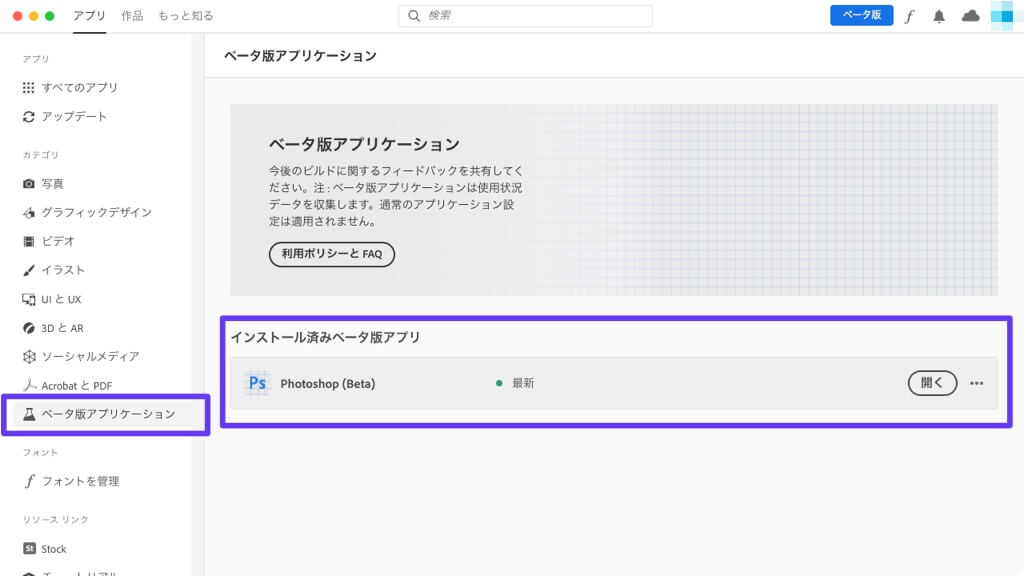Click the 検索 search field
This screenshot has width=1024, height=576.
click(x=525, y=16)
